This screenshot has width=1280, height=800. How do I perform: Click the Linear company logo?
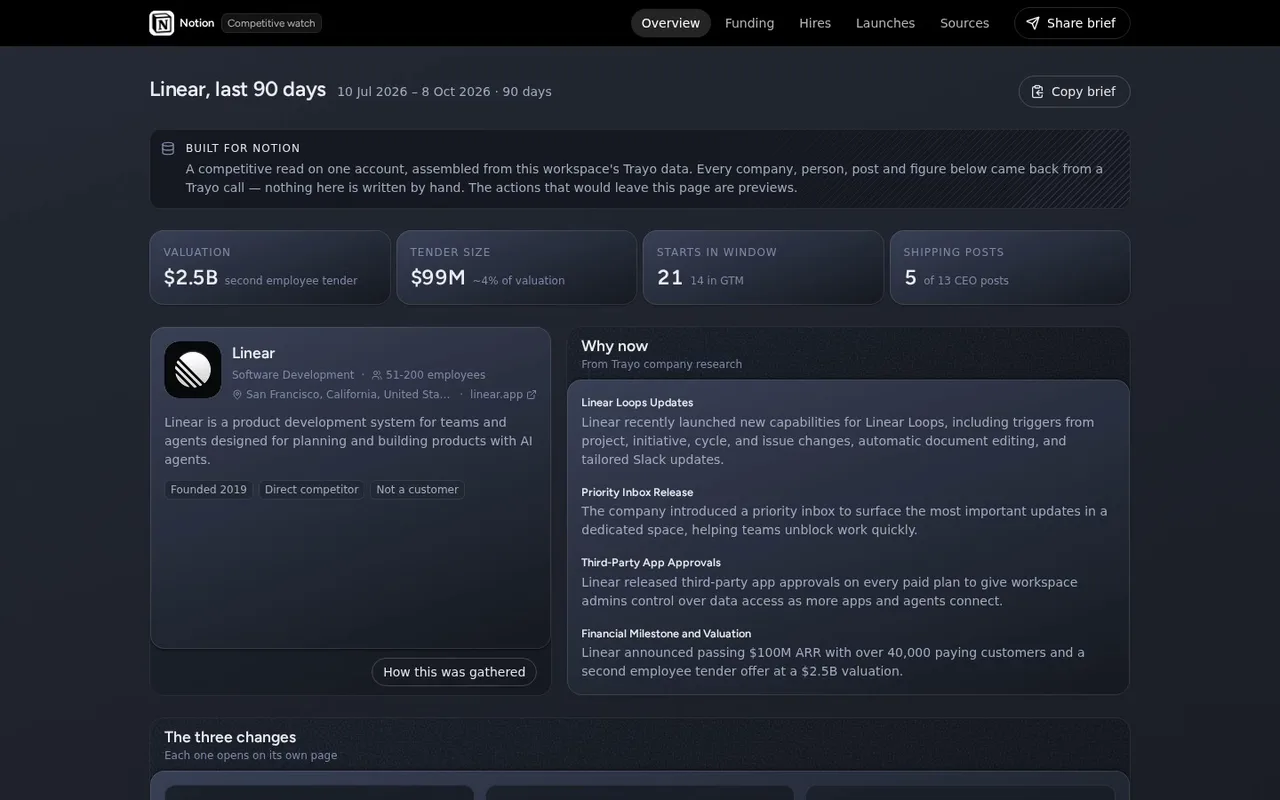tap(193, 370)
